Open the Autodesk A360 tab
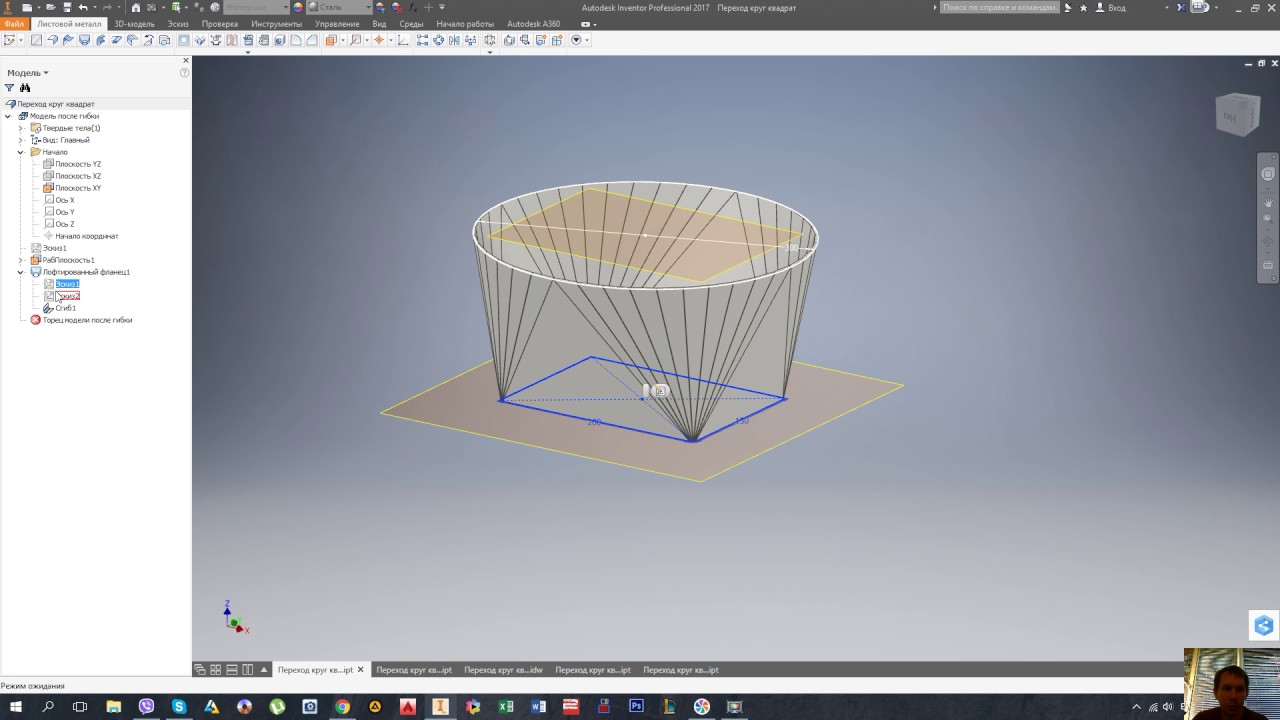 pos(534,23)
